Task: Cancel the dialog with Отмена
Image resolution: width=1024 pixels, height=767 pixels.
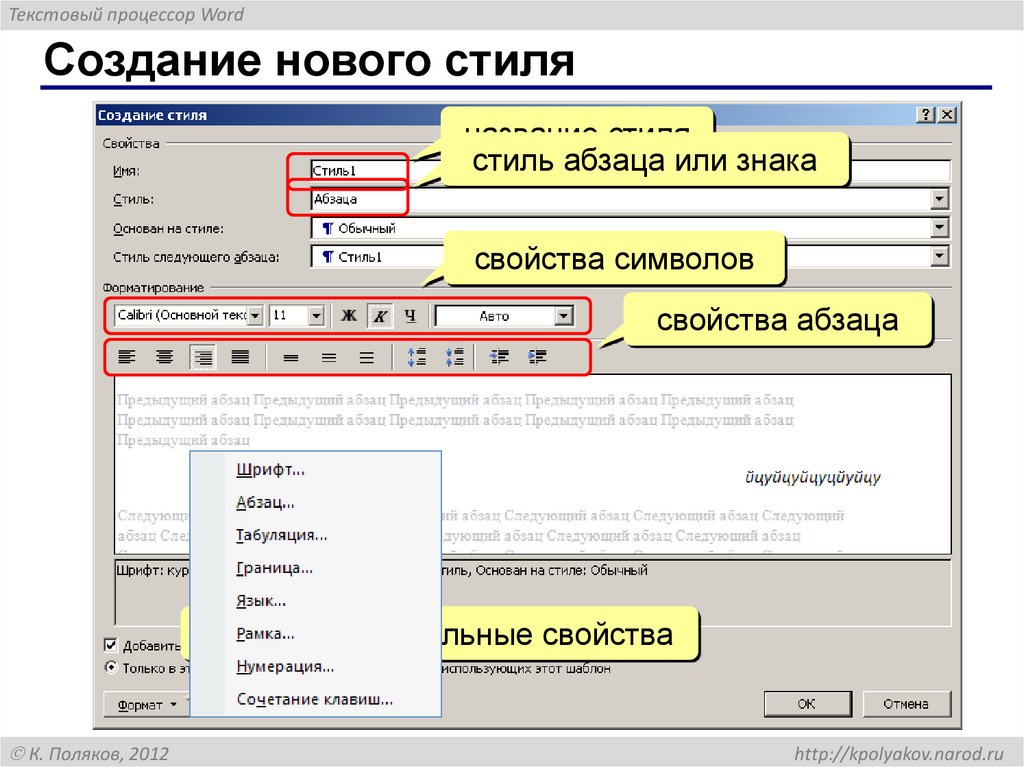Action: [x=906, y=703]
